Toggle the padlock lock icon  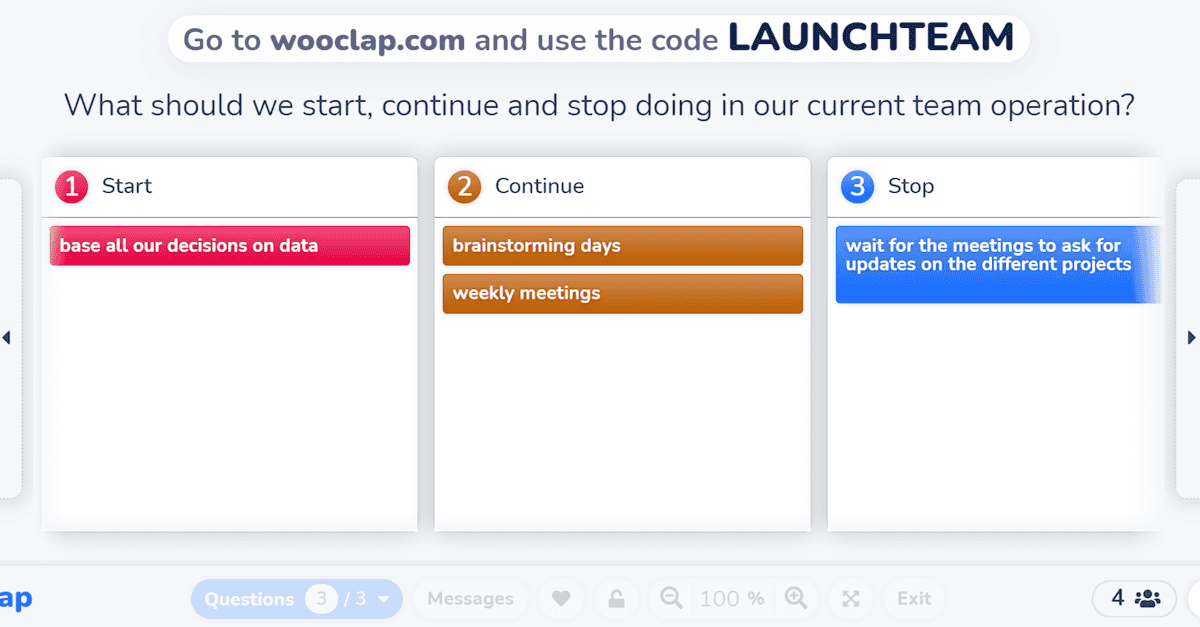[617, 599]
